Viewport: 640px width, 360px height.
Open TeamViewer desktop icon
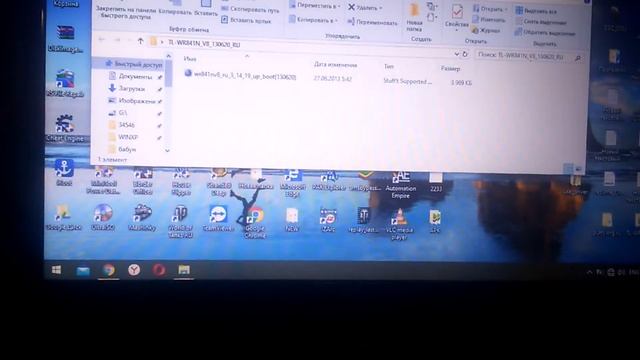218,218
